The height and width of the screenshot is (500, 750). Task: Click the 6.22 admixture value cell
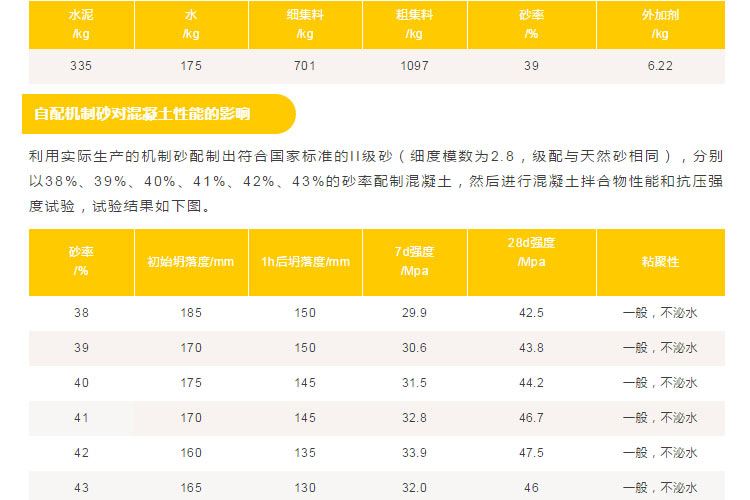coord(660,66)
